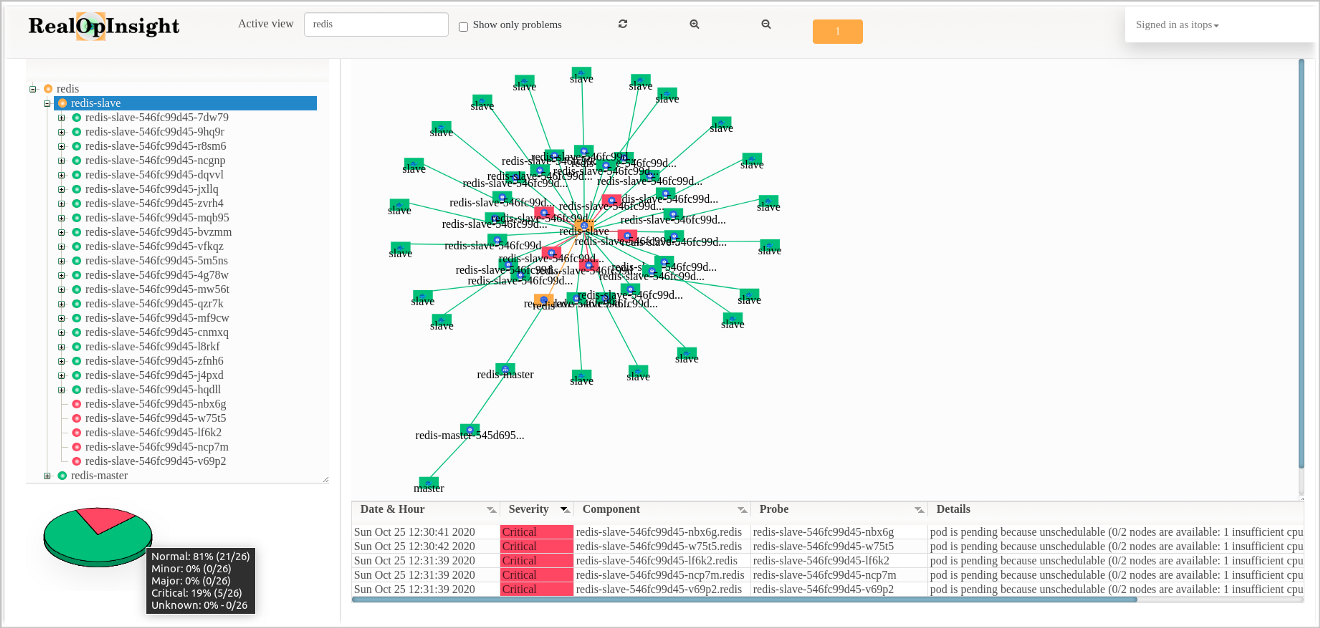The height and width of the screenshot is (628, 1320).
Task: Expand redis-slave-546fc99d45-5m5ns tree node
Action: point(61,261)
